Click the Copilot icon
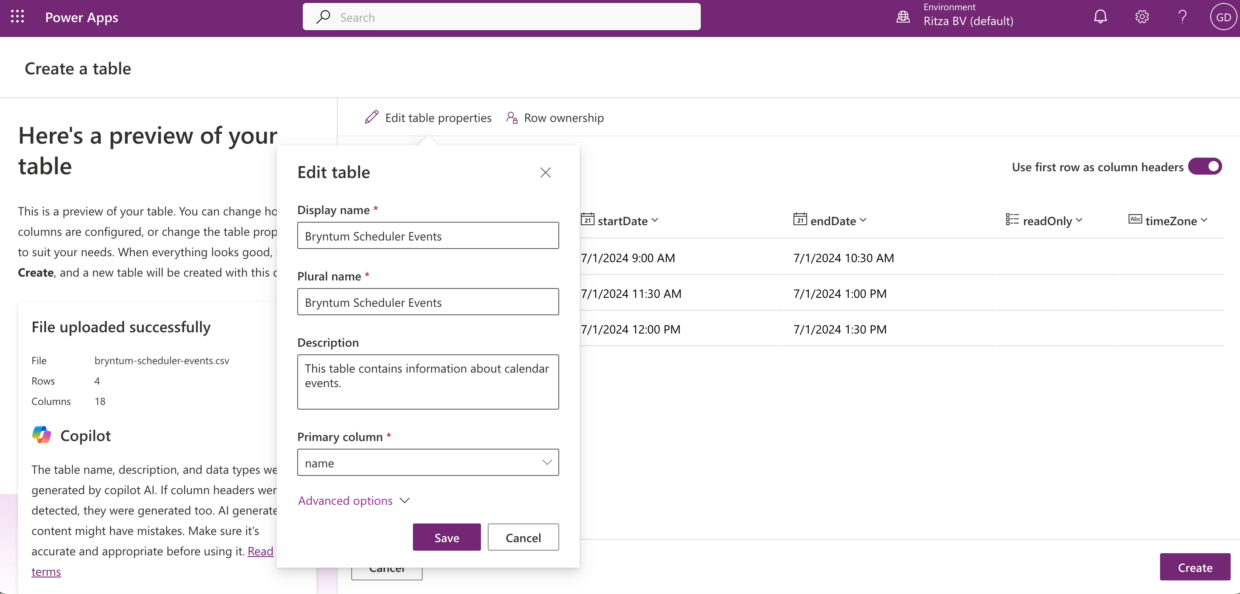This screenshot has width=1240, height=594. click(43, 434)
